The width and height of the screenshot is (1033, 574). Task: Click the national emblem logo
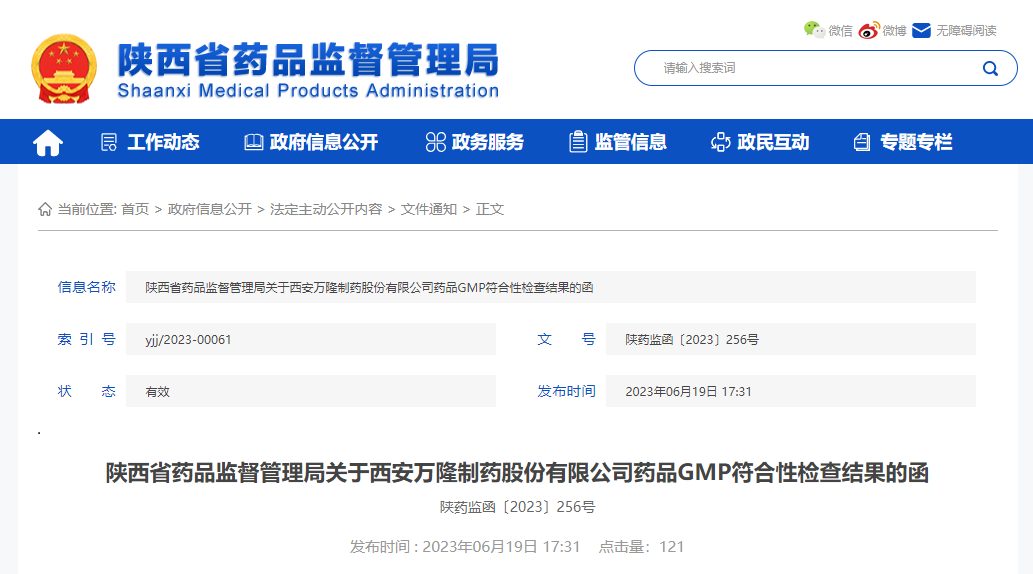tap(64, 69)
